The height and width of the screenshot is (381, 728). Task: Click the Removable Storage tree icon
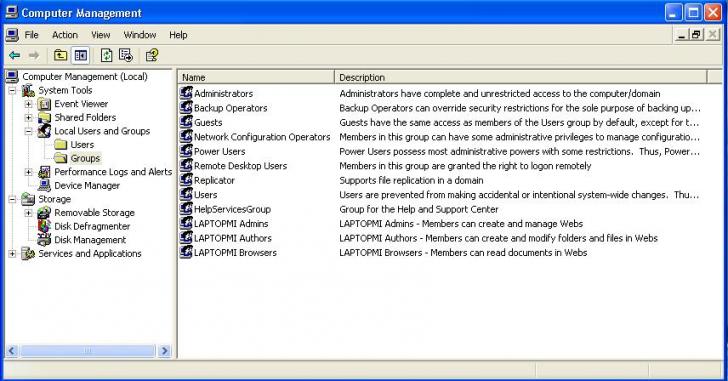pyautogui.click(x=44, y=213)
